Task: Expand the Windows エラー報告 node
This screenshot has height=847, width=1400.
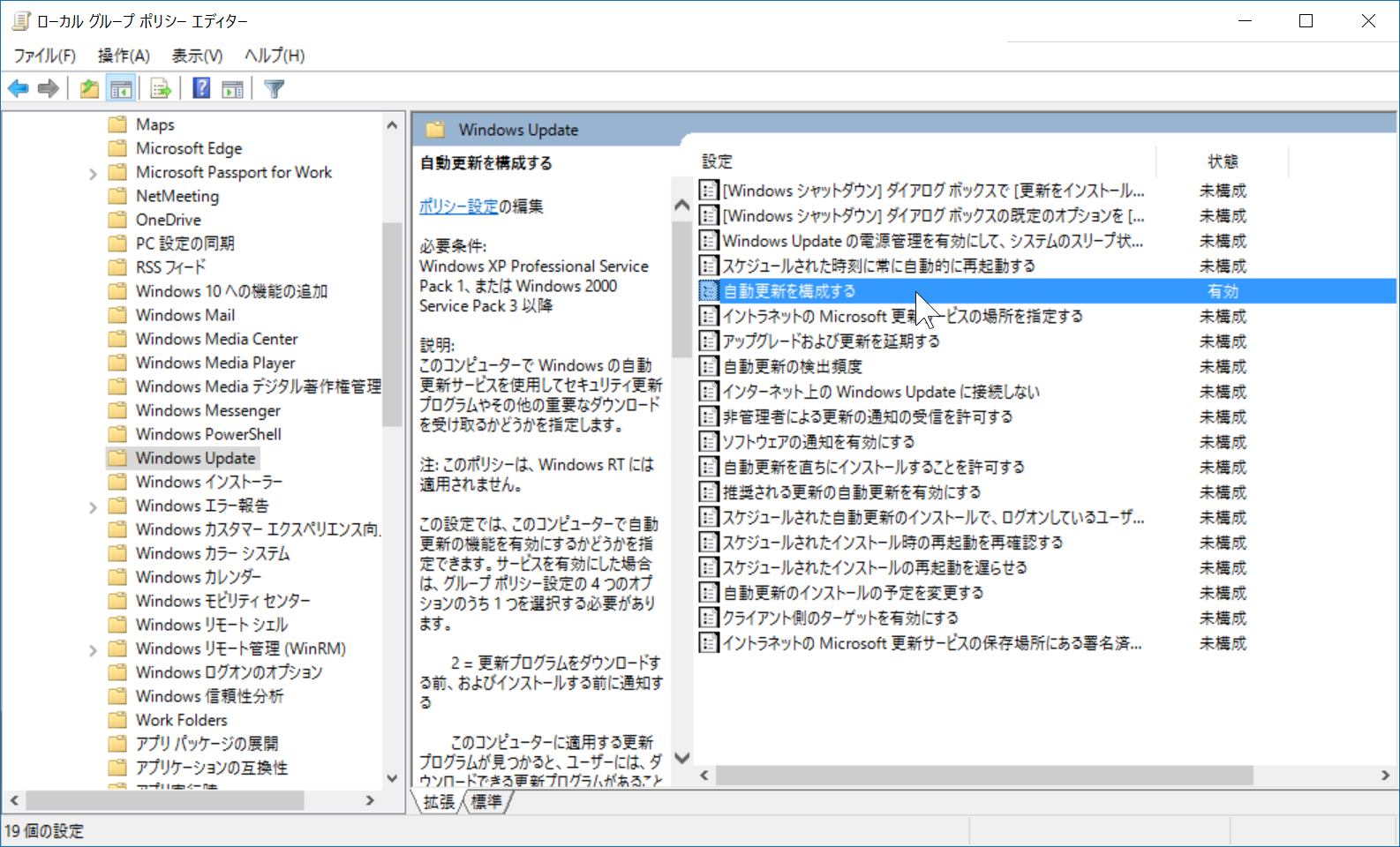Action: [x=93, y=507]
